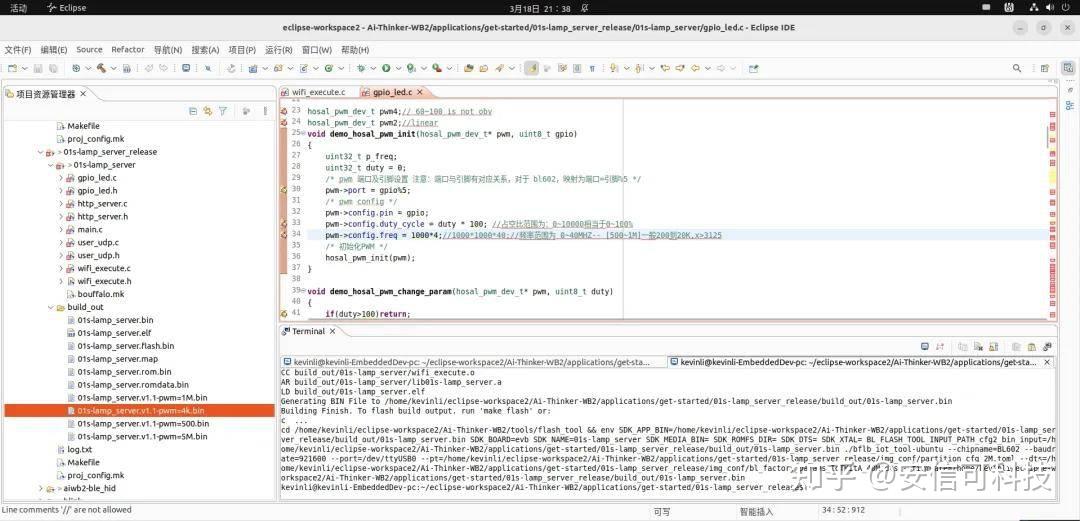The height and width of the screenshot is (521, 1080).
Task: Expand the gpio_led.c tree node
Action: pyautogui.click(x=61, y=178)
